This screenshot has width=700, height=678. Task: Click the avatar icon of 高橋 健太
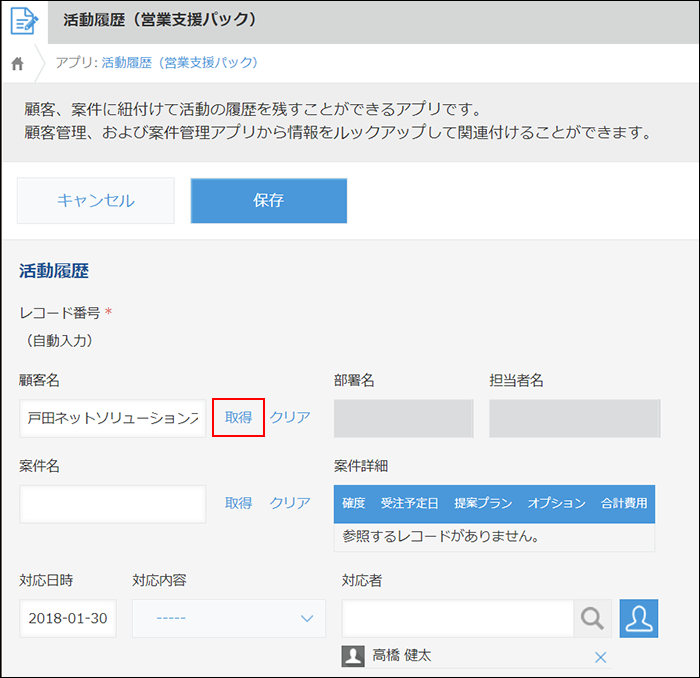point(353,656)
